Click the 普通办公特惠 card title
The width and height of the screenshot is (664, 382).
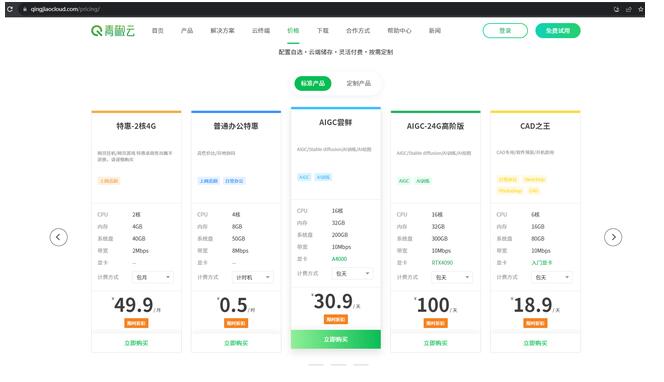pos(236,126)
